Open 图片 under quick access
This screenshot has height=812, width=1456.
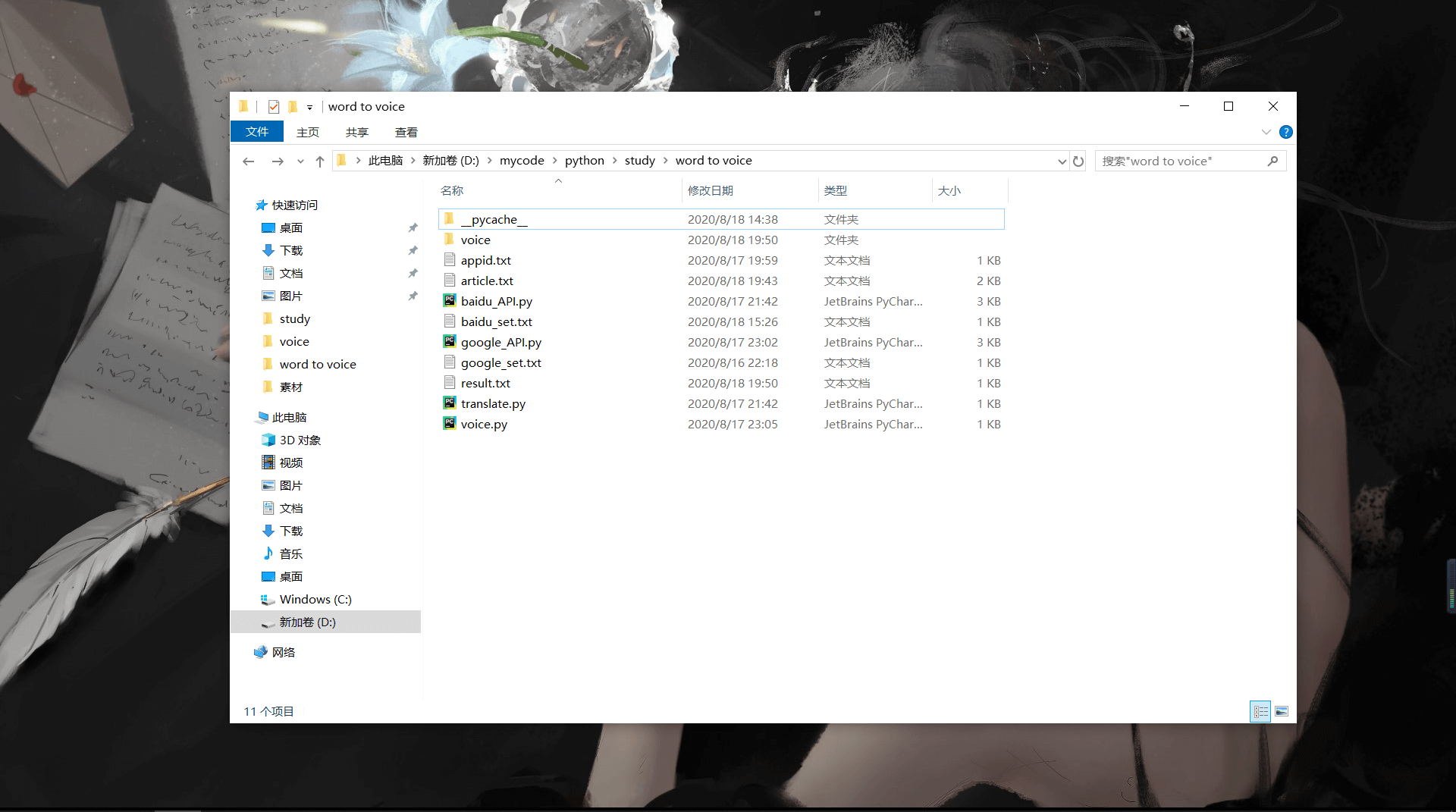click(x=290, y=296)
